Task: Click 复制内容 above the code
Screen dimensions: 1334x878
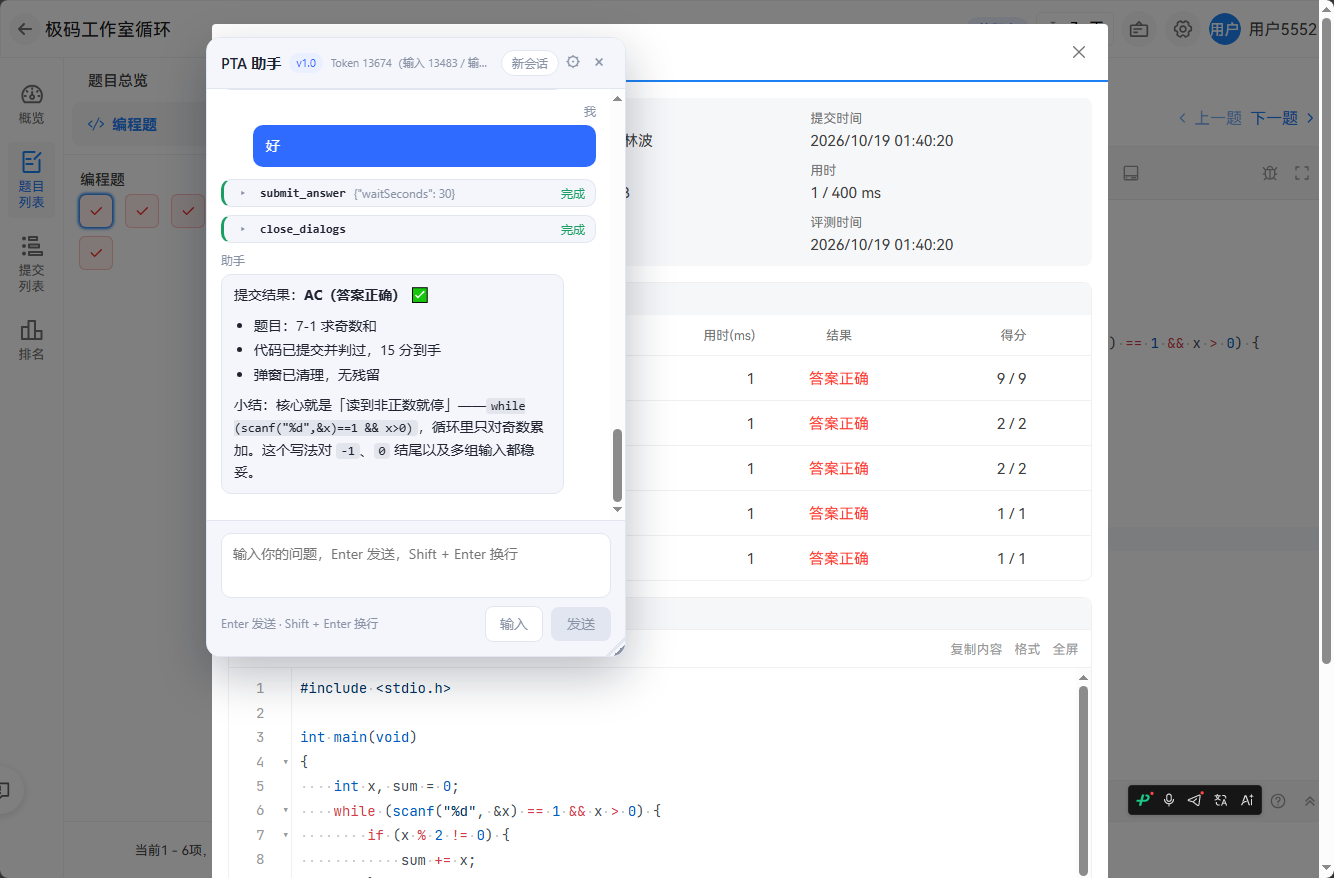Action: pos(976,649)
